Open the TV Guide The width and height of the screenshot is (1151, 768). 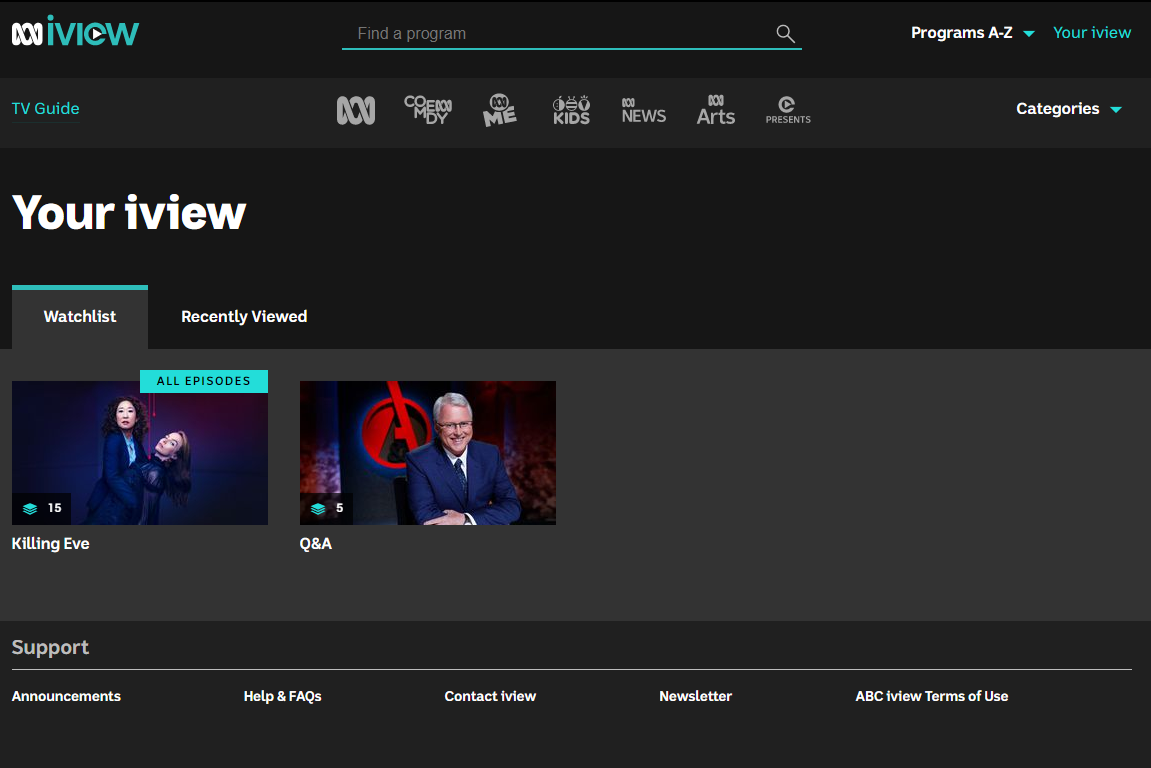click(x=45, y=108)
